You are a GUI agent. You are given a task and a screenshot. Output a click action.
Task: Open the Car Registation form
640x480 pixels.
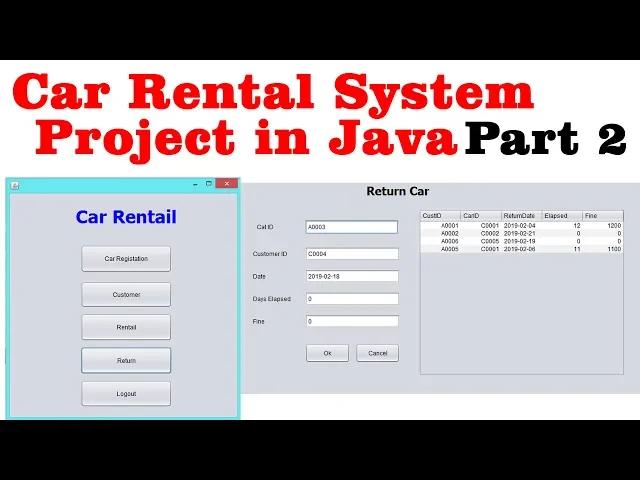126,258
